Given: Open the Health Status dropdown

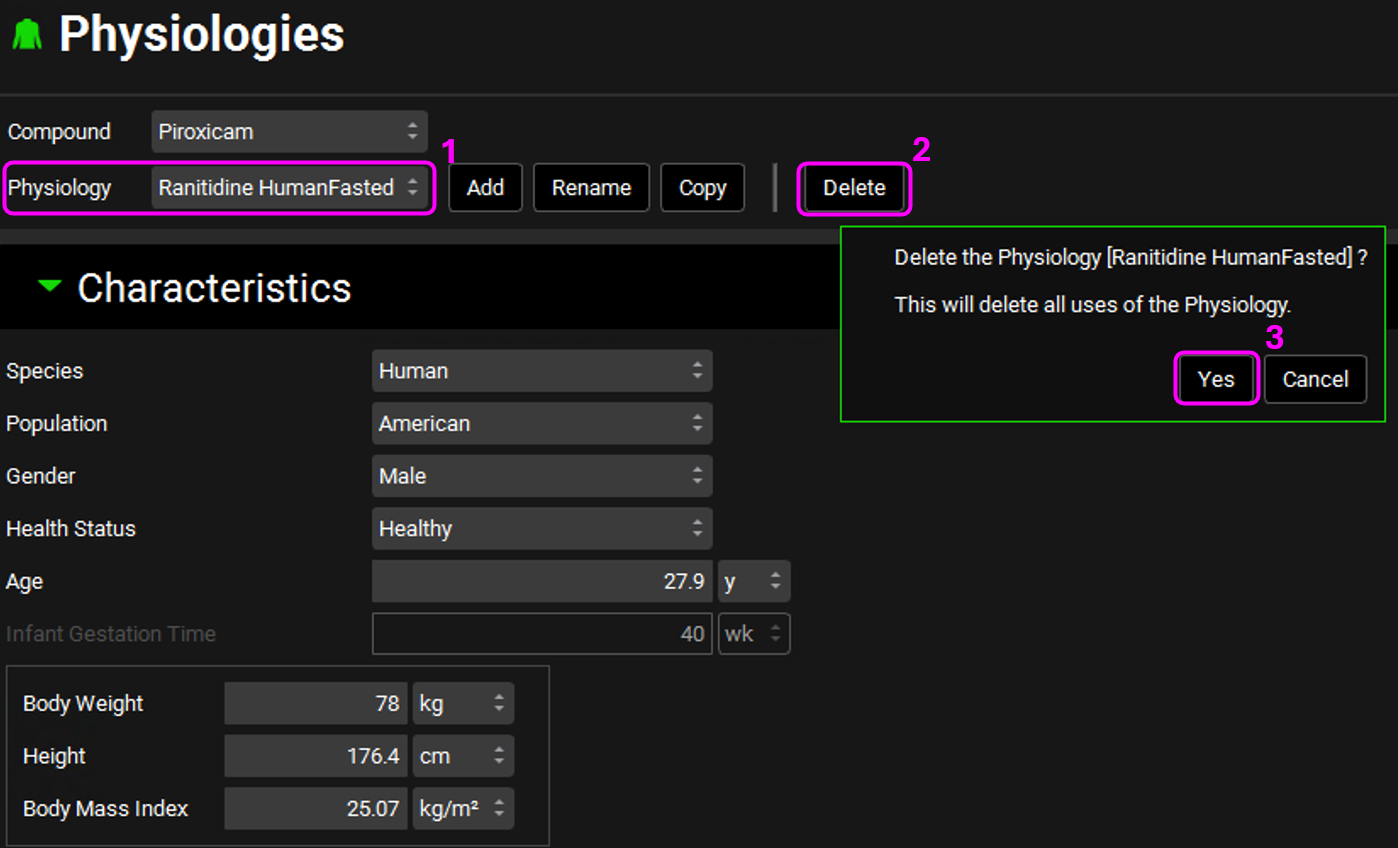Looking at the screenshot, I should pos(541,529).
